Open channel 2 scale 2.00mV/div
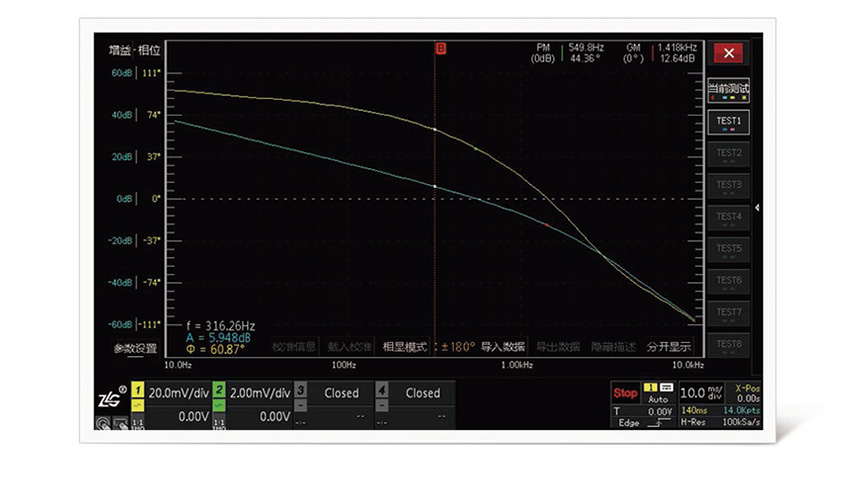The width and height of the screenshot is (850, 480). [260, 393]
